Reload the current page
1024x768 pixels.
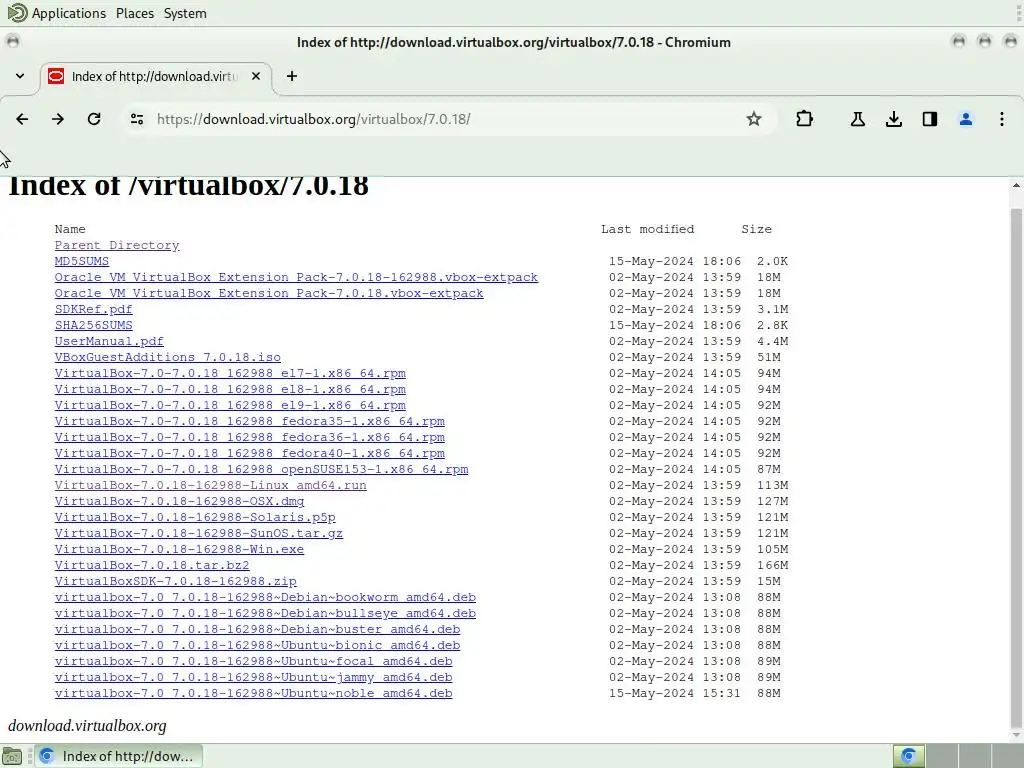94,119
